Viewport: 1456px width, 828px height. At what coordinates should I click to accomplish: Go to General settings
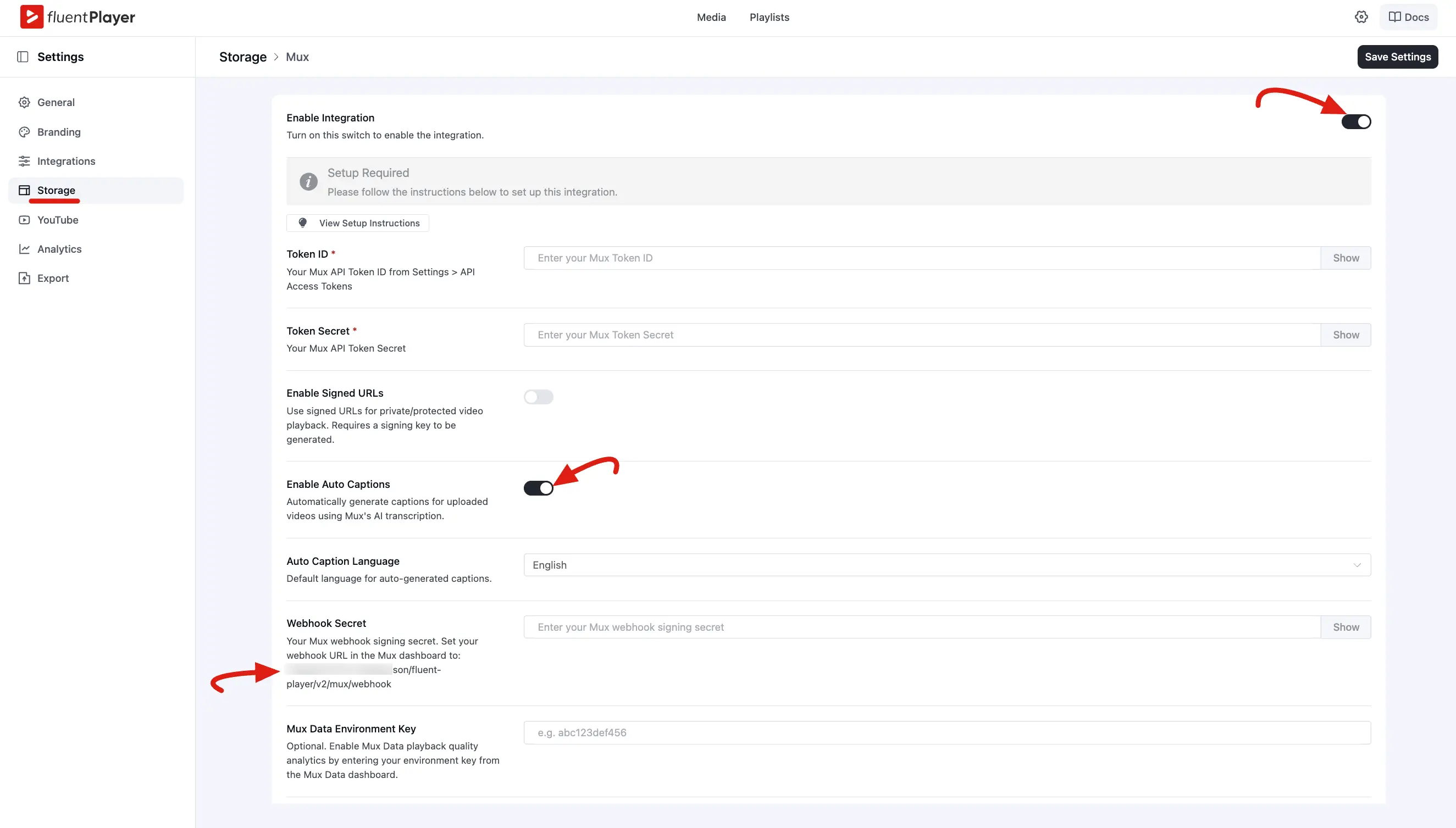click(x=96, y=102)
